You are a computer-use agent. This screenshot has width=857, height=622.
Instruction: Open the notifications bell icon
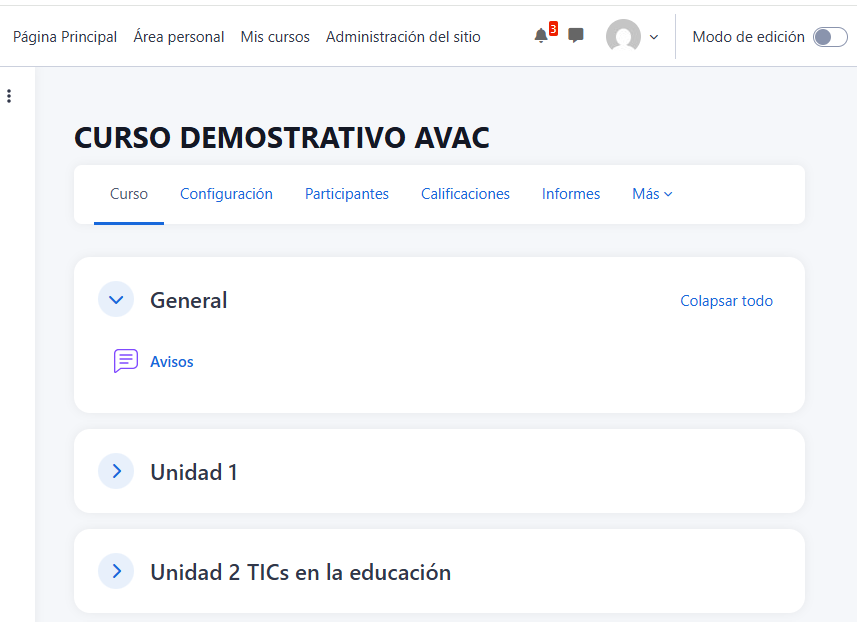coord(541,36)
